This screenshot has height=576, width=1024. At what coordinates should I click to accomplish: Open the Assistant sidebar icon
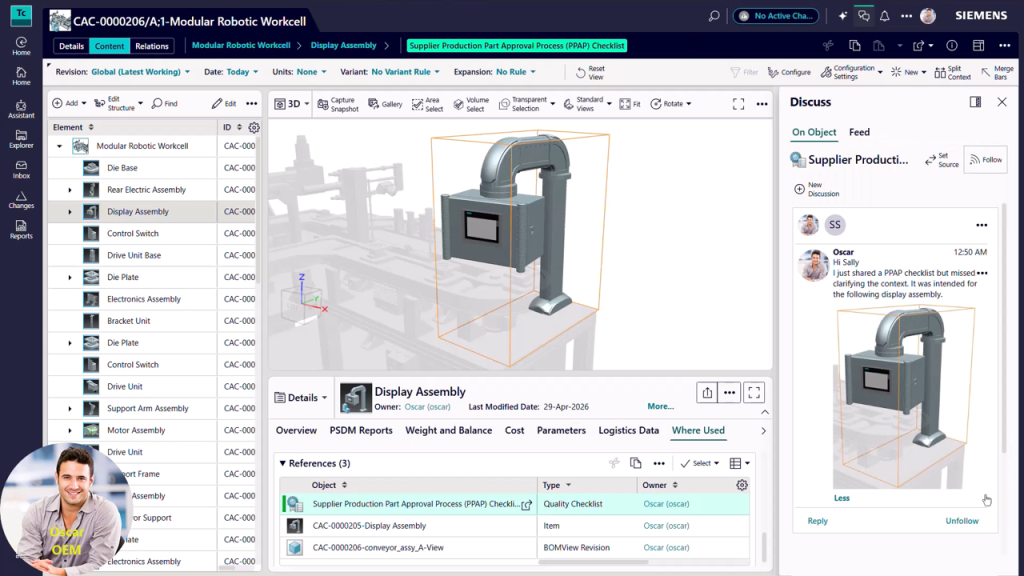[x=21, y=109]
